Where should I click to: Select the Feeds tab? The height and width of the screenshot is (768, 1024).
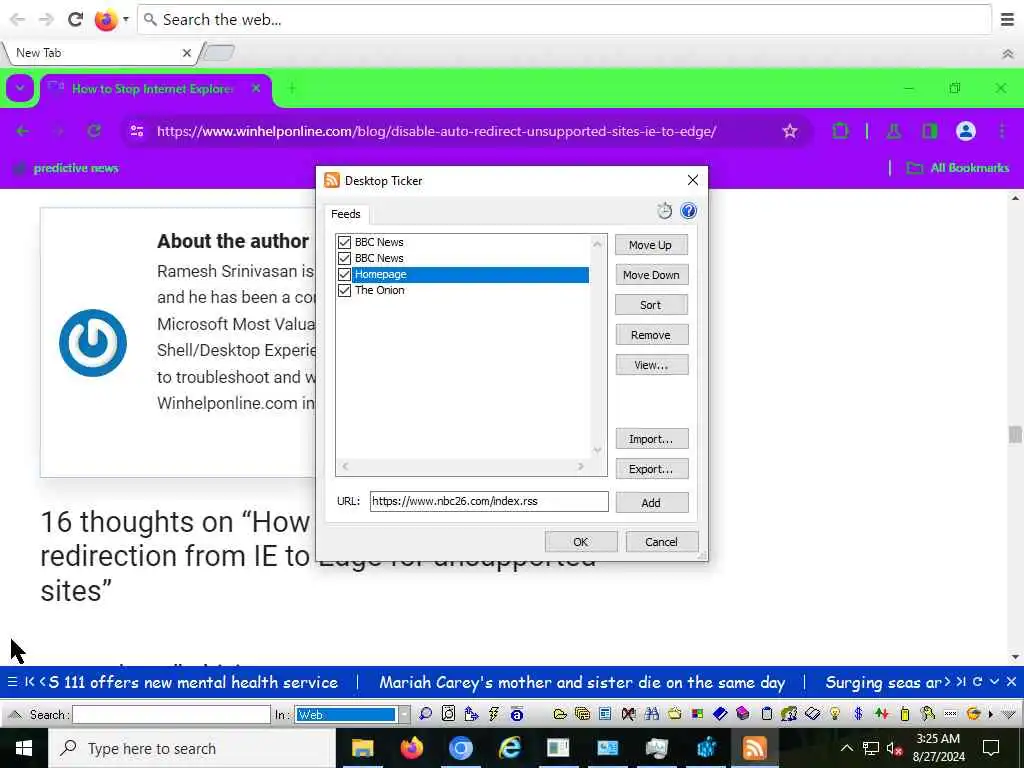pyautogui.click(x=345, y=214)
